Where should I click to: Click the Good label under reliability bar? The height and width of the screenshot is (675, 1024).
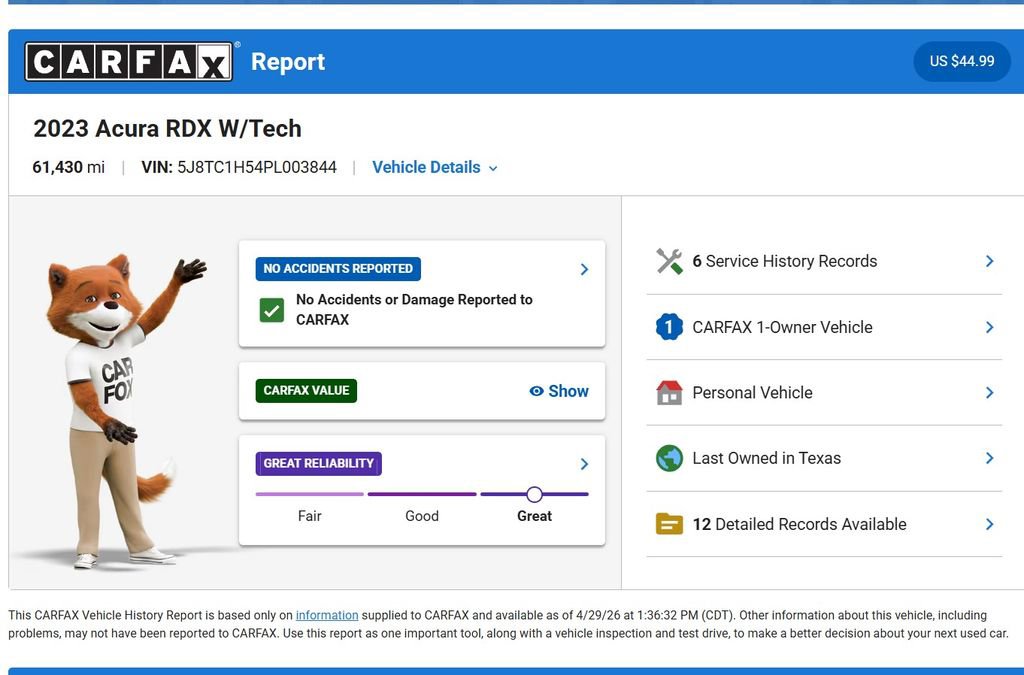pyautogui.click(x=422, y=516)
